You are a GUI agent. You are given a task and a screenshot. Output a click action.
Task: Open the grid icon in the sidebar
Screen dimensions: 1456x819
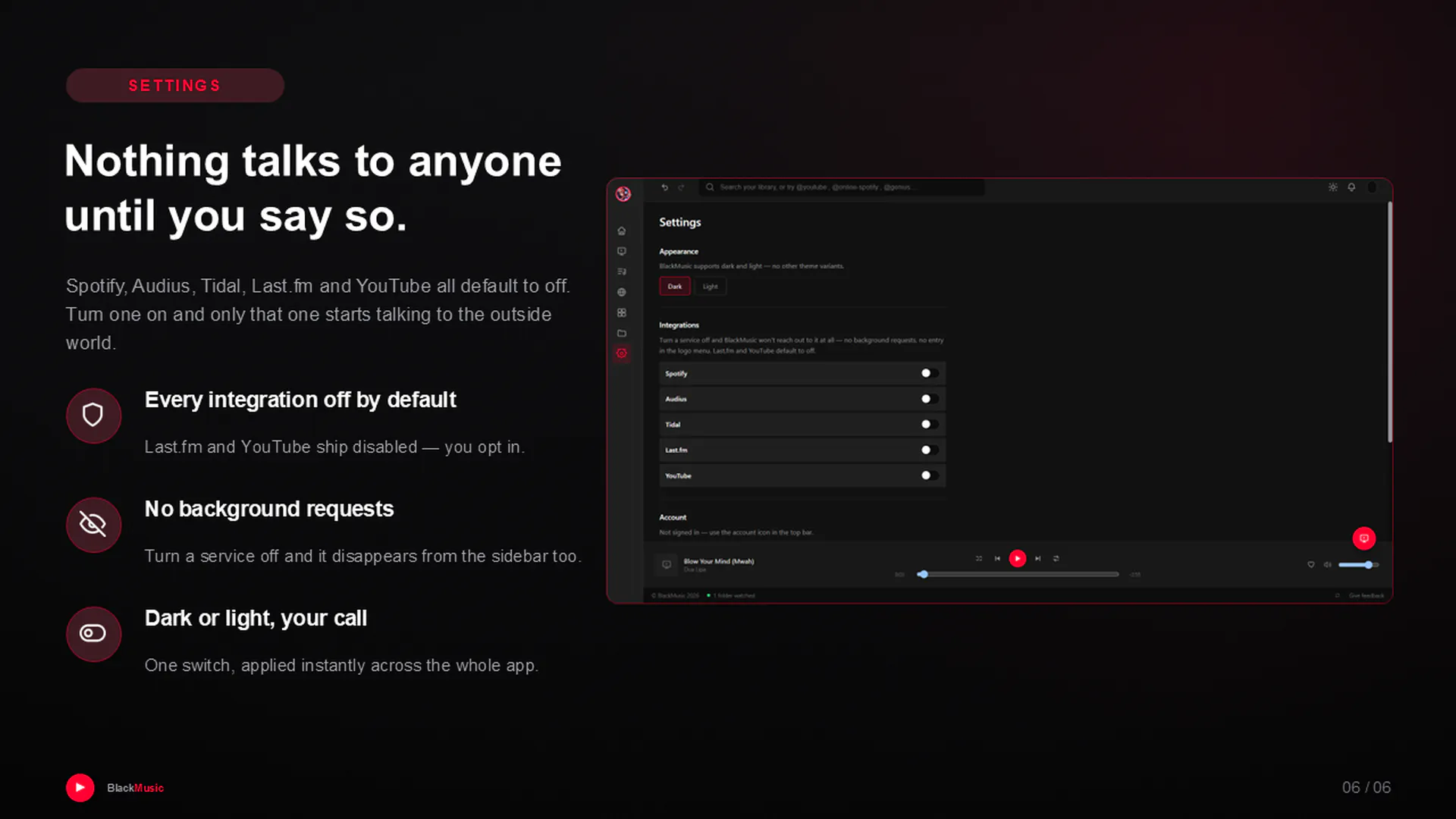622,312
